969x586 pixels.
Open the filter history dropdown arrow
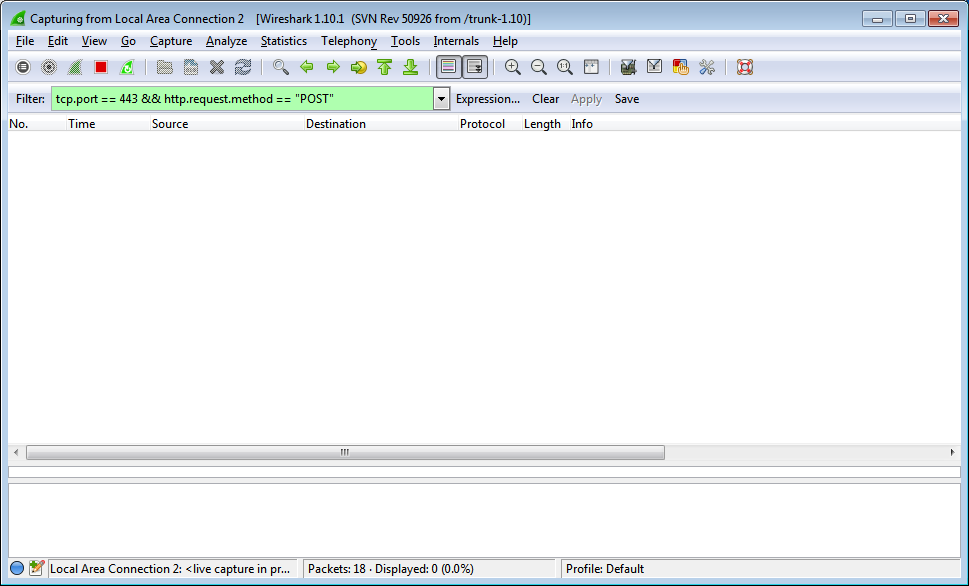tap(441, 99)
